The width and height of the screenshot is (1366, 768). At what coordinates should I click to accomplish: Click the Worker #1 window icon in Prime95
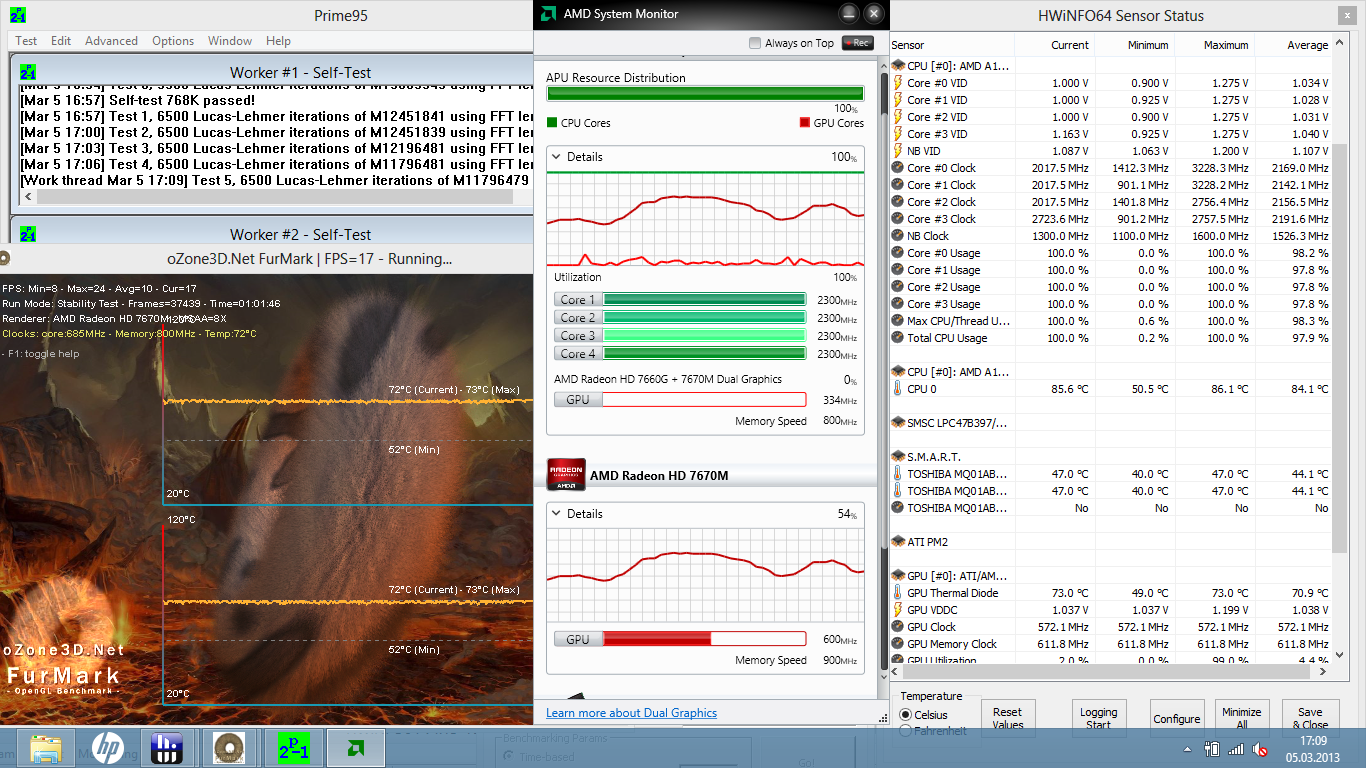pyautogui.click(x=28, y=73)
